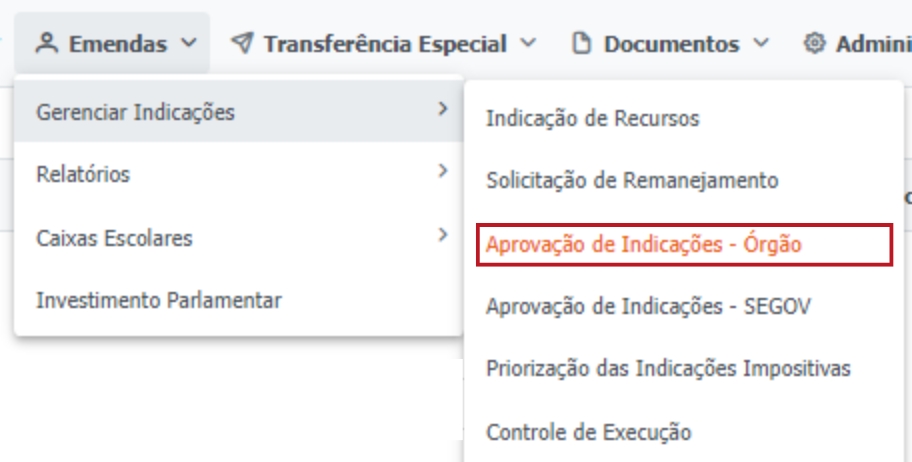
Task: Collapse the Emendas menu chevron
Action: tap(189, 44)
